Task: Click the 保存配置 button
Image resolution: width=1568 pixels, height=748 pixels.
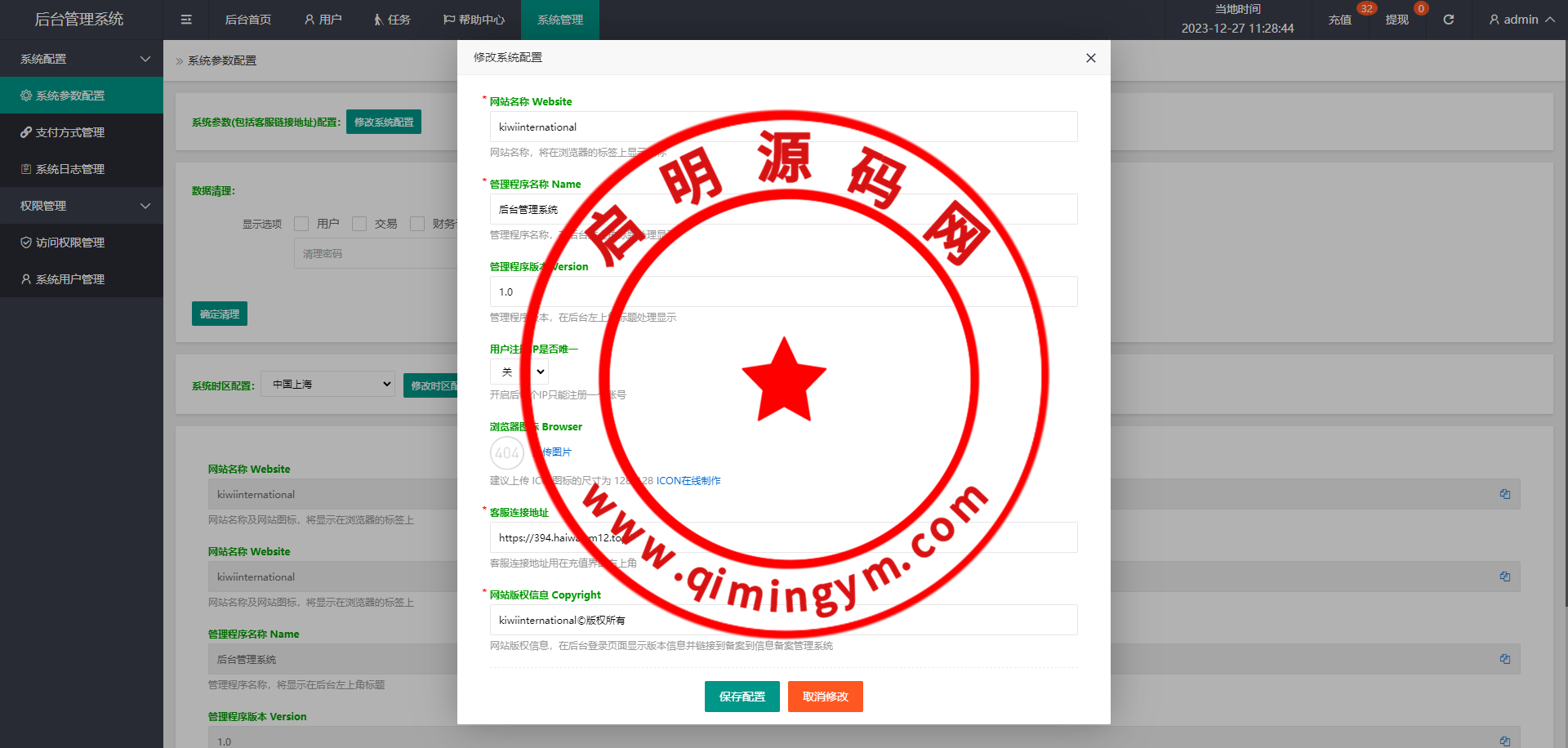Action: point(742,697)
